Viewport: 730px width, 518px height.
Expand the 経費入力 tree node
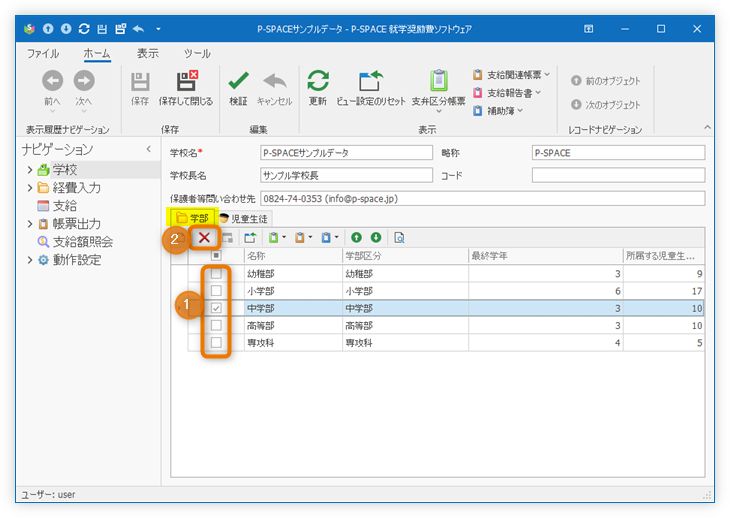[x=30, y=188]
